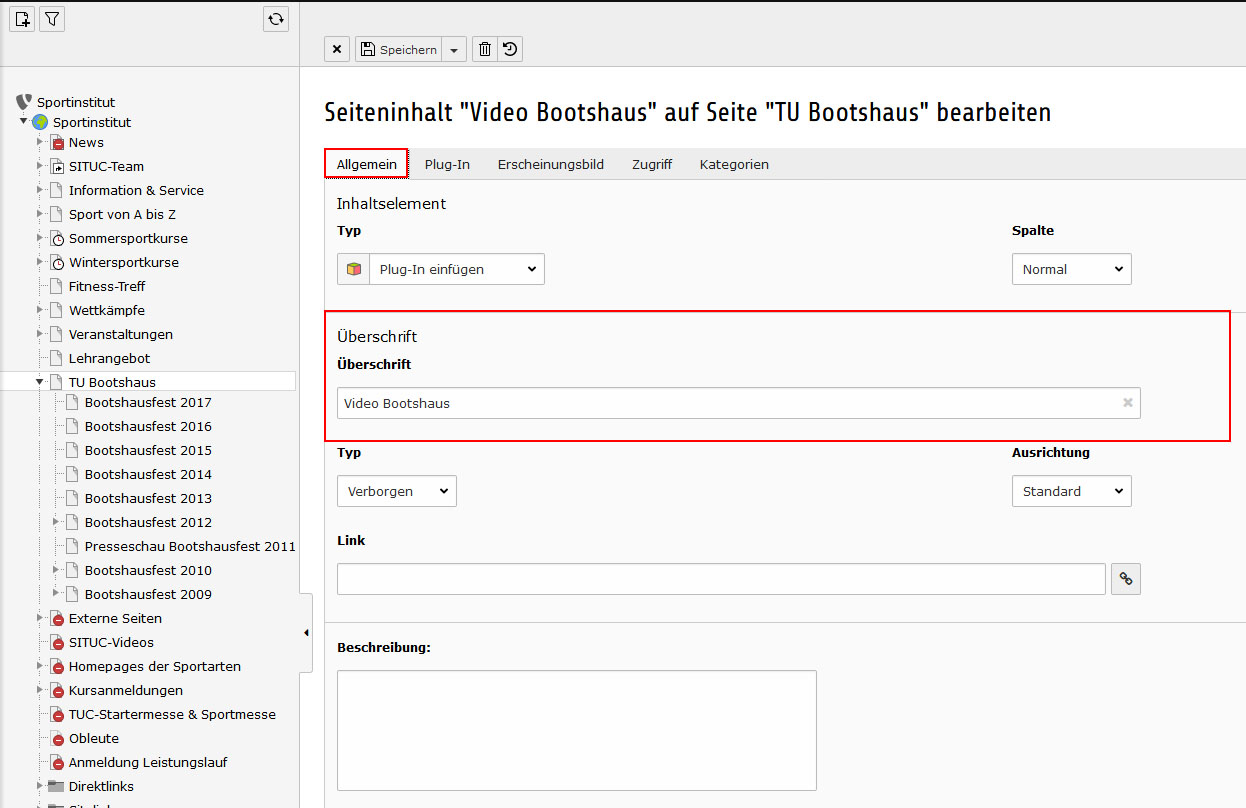Viewport: 1246px width, 808px height.
Task: Click the Speichern save button
Action: (x=399, y=49)
